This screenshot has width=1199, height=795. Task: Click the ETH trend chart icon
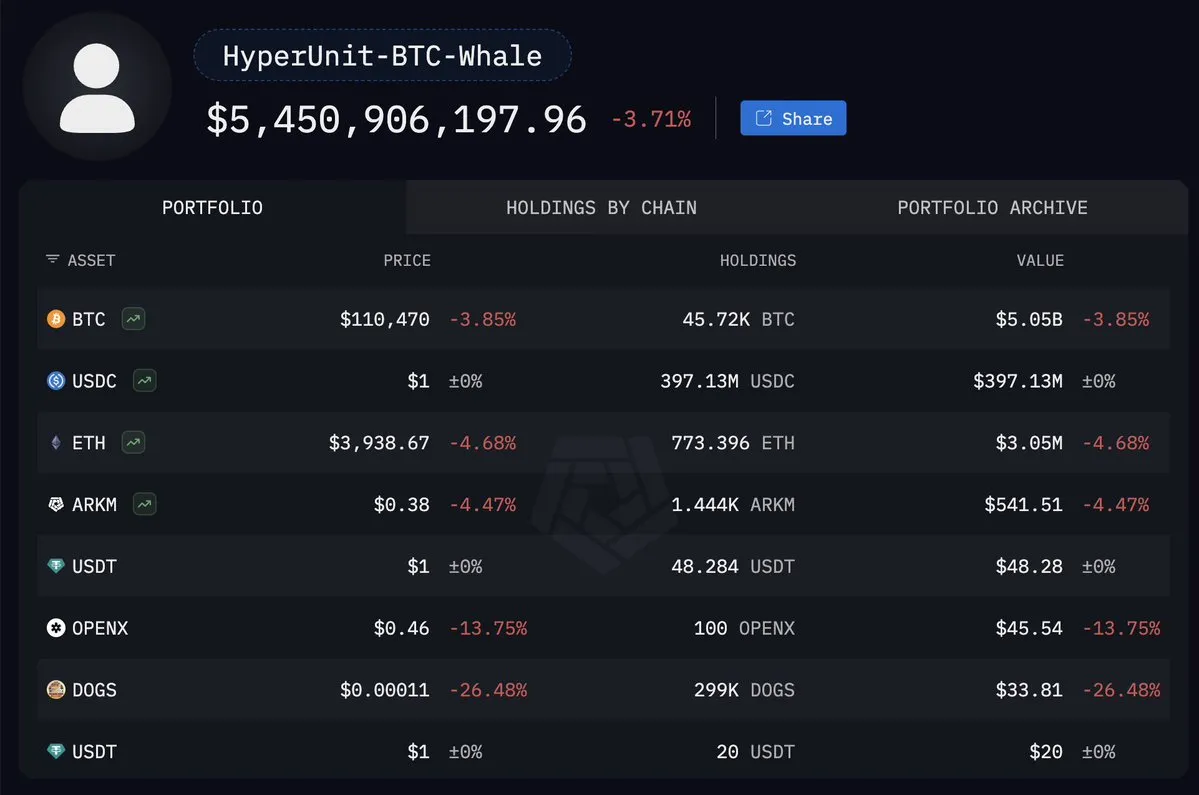133,442
